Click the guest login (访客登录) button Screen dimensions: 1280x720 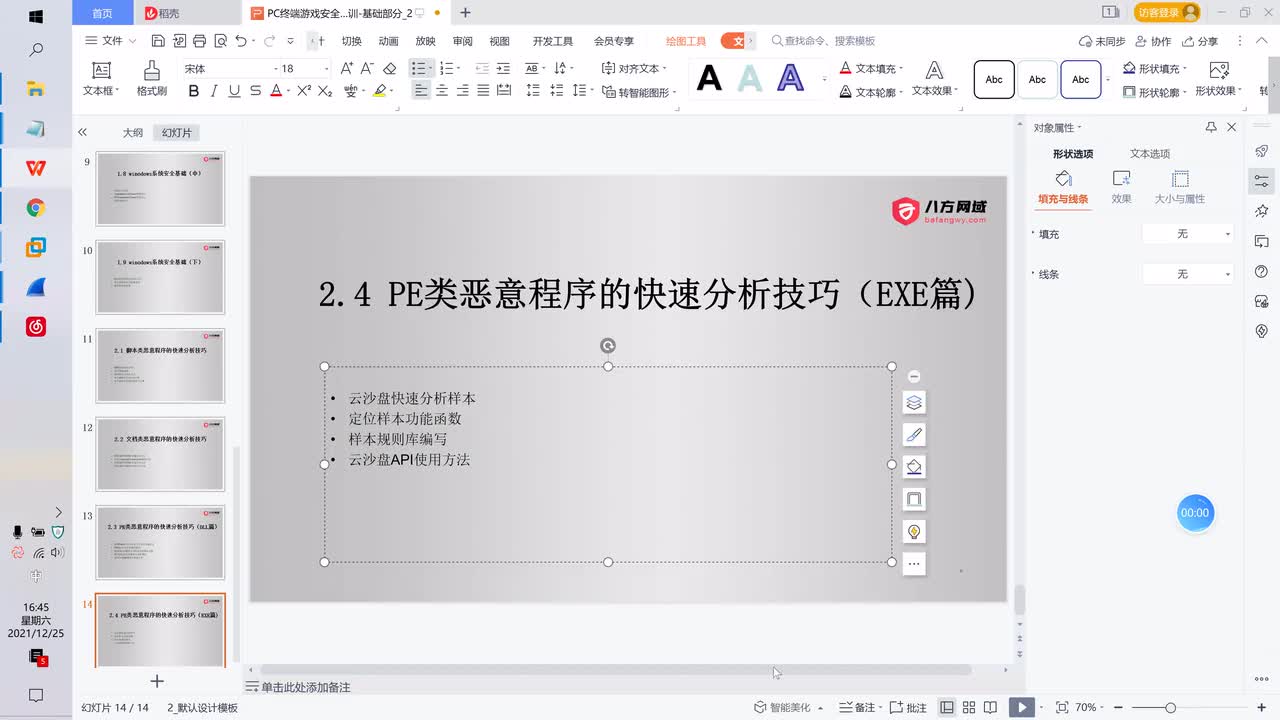1167,12
